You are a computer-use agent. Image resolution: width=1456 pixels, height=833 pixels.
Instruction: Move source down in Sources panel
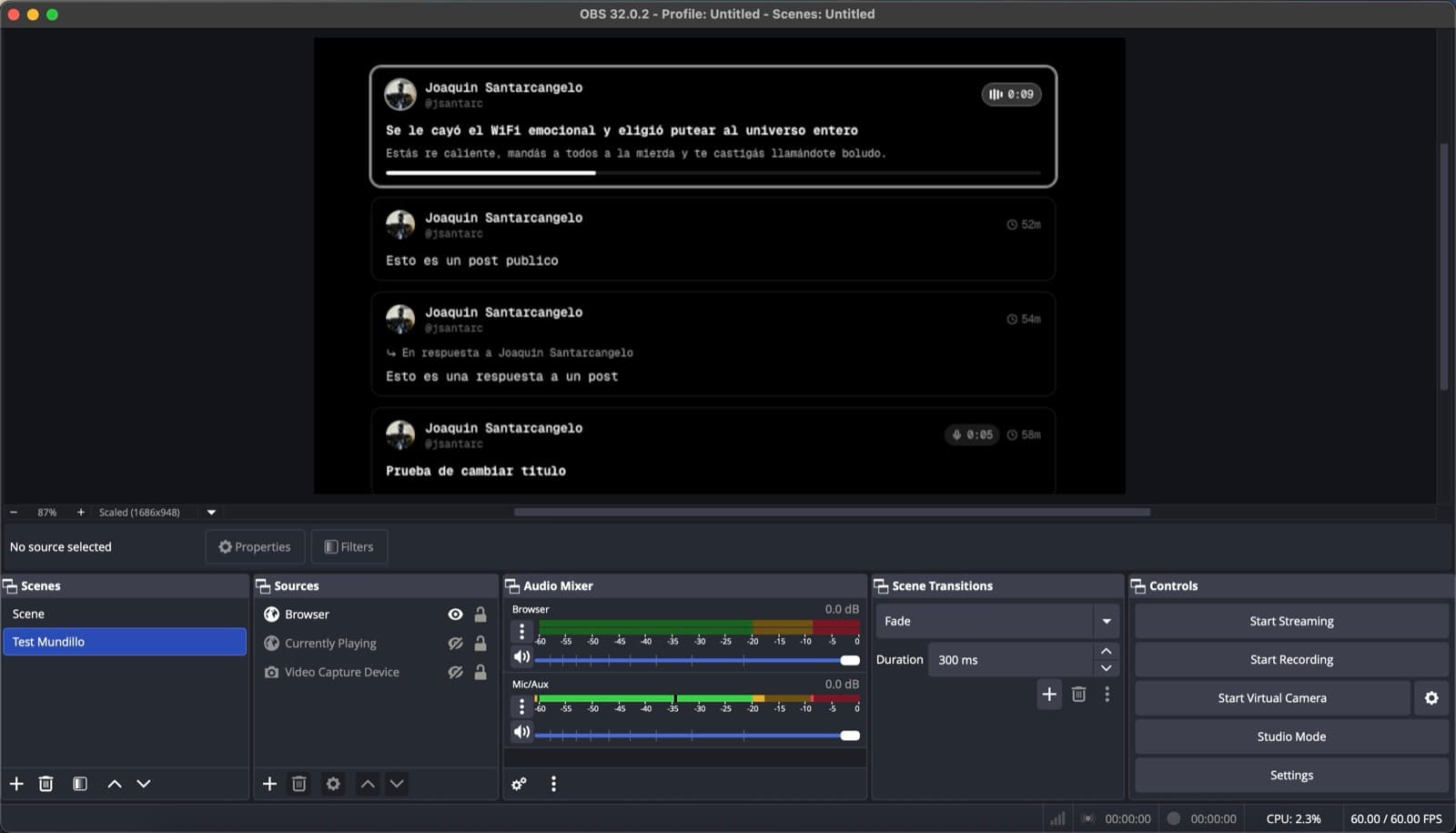click(397, 784)
